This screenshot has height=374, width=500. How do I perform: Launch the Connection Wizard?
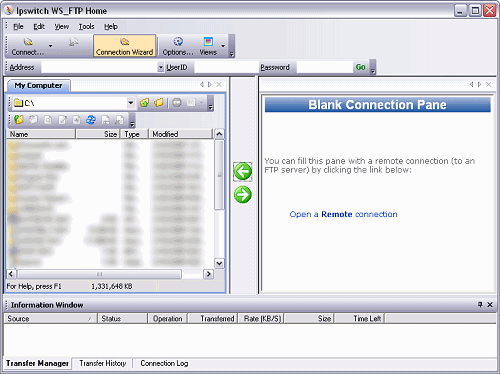125,46
